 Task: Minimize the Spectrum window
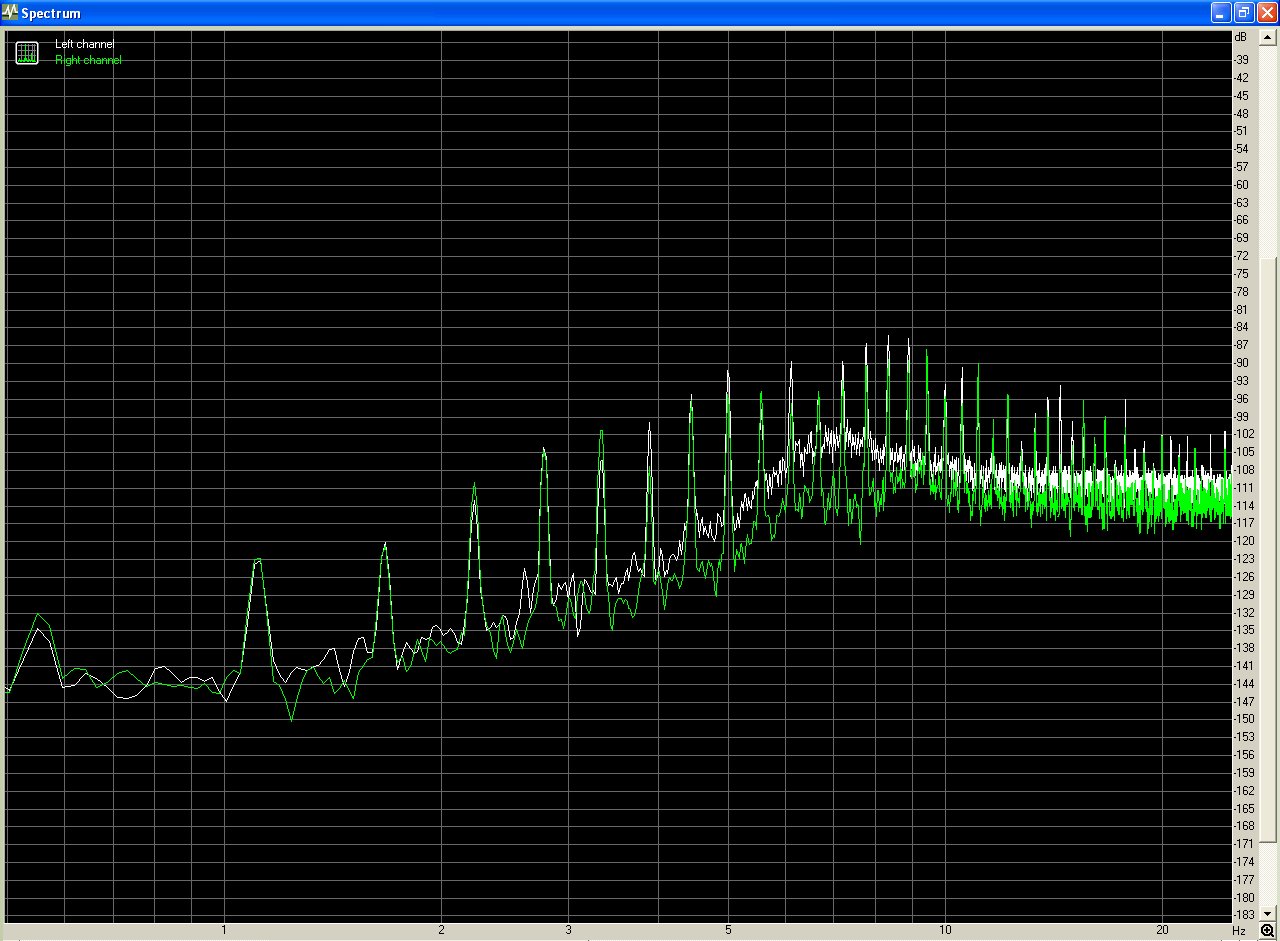click(1221, 13)
